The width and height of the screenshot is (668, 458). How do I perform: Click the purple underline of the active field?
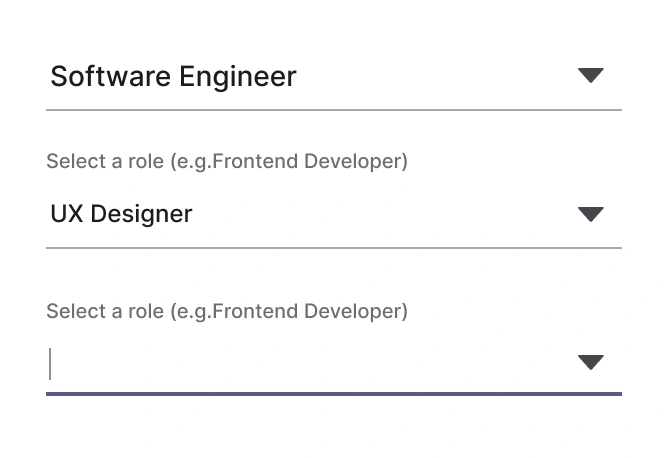[x=333, y=393]
